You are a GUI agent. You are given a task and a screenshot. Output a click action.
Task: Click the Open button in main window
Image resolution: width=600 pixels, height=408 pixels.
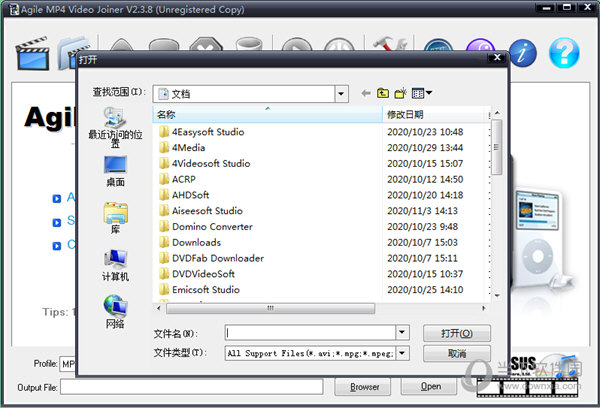[x=430, y=387]
